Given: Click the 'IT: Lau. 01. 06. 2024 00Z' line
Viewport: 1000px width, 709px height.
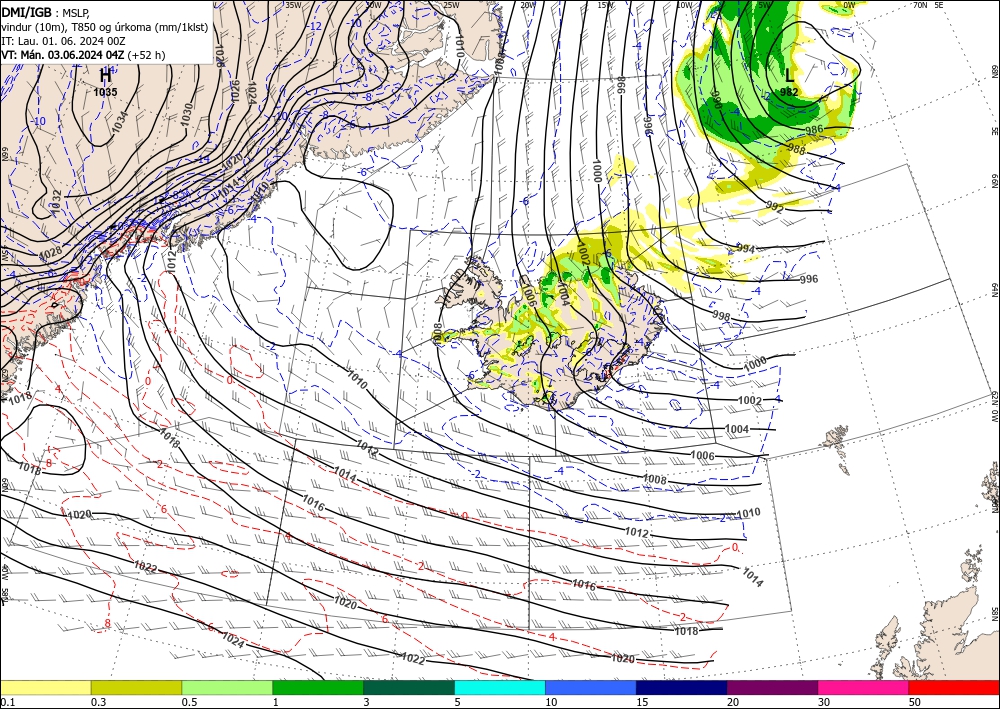Looking at the screenshot, I should [x=63, y=41].
